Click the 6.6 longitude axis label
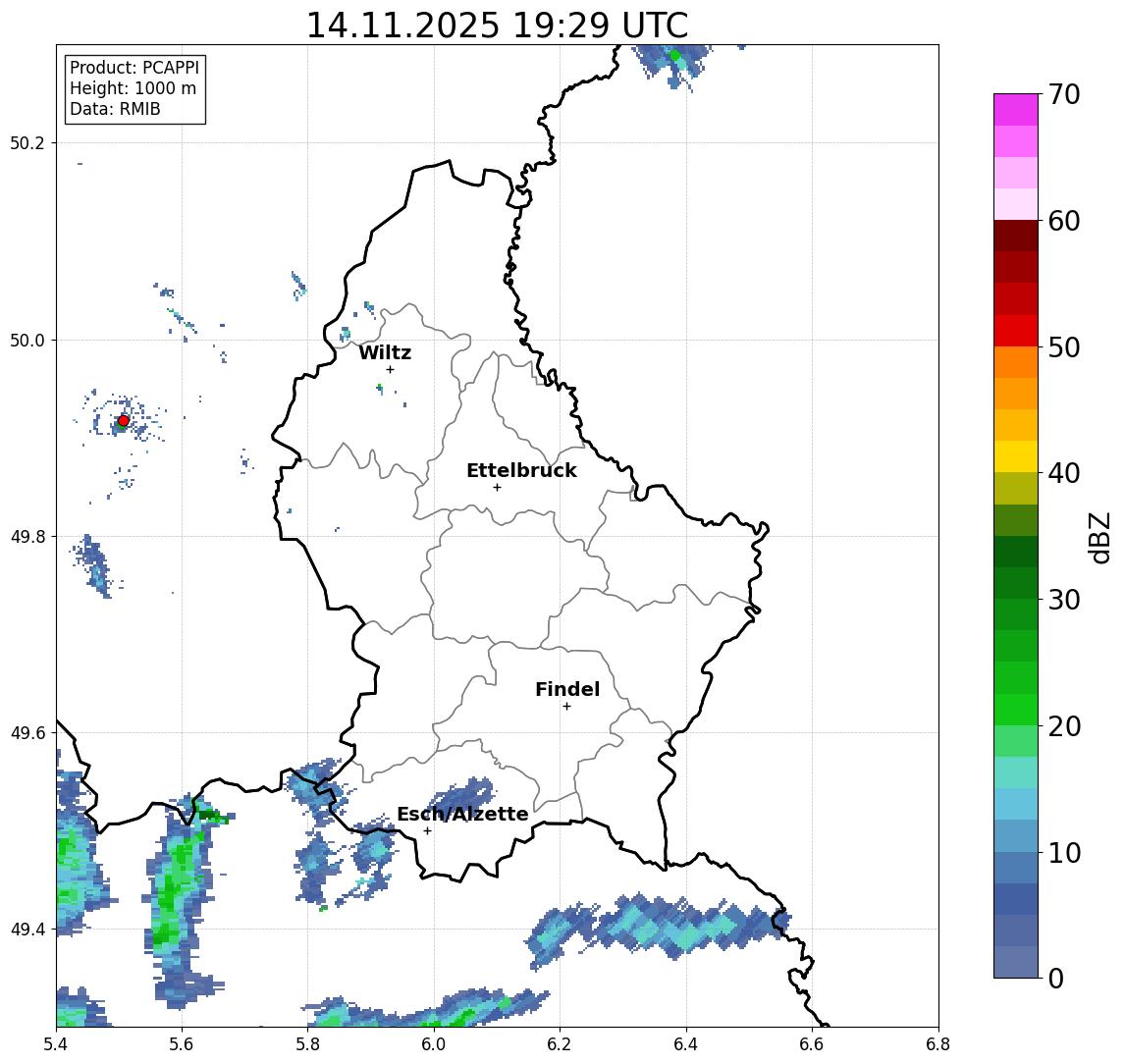The height and width of the screenshot is (1064, 1124). pos(812,1044)
